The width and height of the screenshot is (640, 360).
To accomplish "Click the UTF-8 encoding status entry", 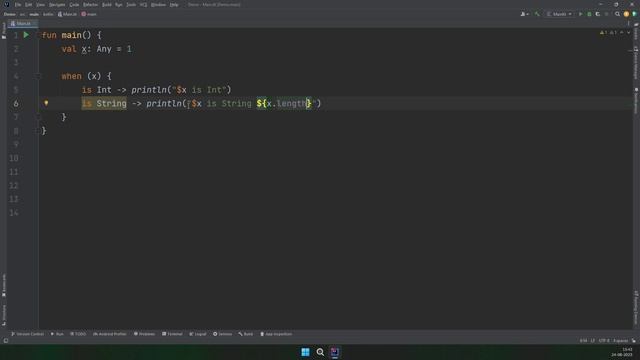I will [x=604, y=341].
